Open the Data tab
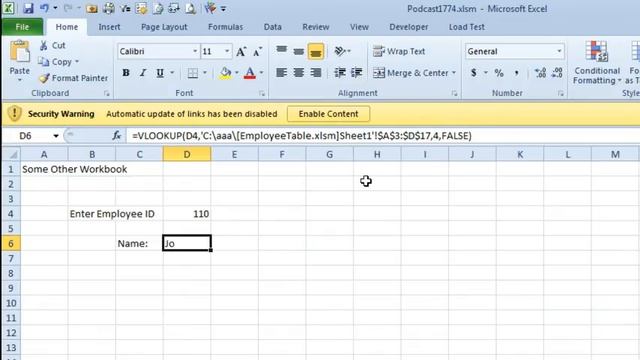Screen dimensions: 640x360 (x=272, y=27)
